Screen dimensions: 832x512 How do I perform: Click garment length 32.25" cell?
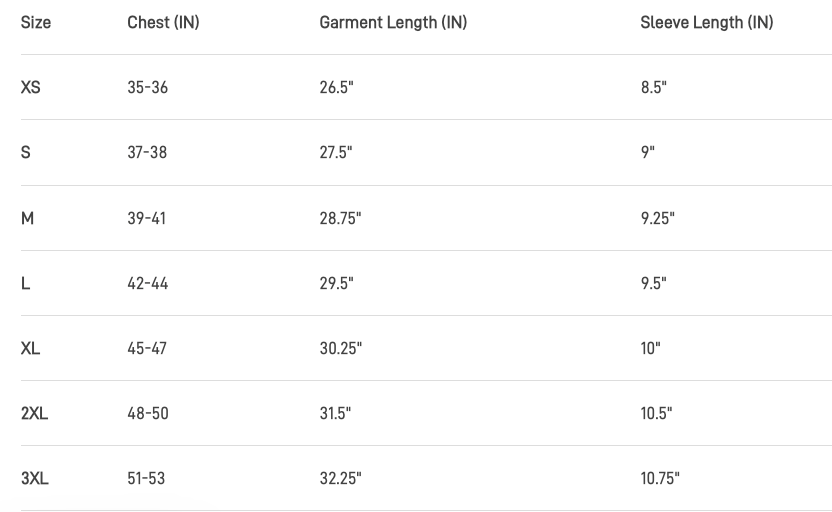click(x=340, y=479)
